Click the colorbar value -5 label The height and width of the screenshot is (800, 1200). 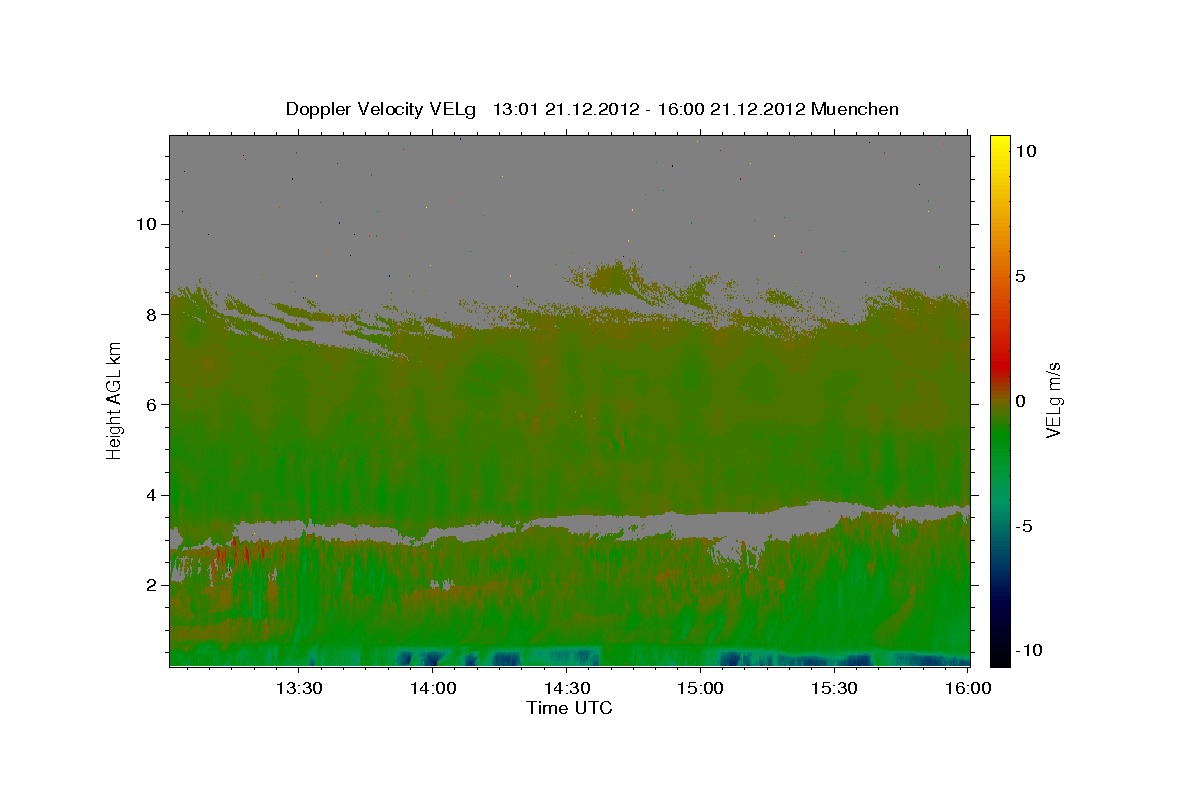1024,526
